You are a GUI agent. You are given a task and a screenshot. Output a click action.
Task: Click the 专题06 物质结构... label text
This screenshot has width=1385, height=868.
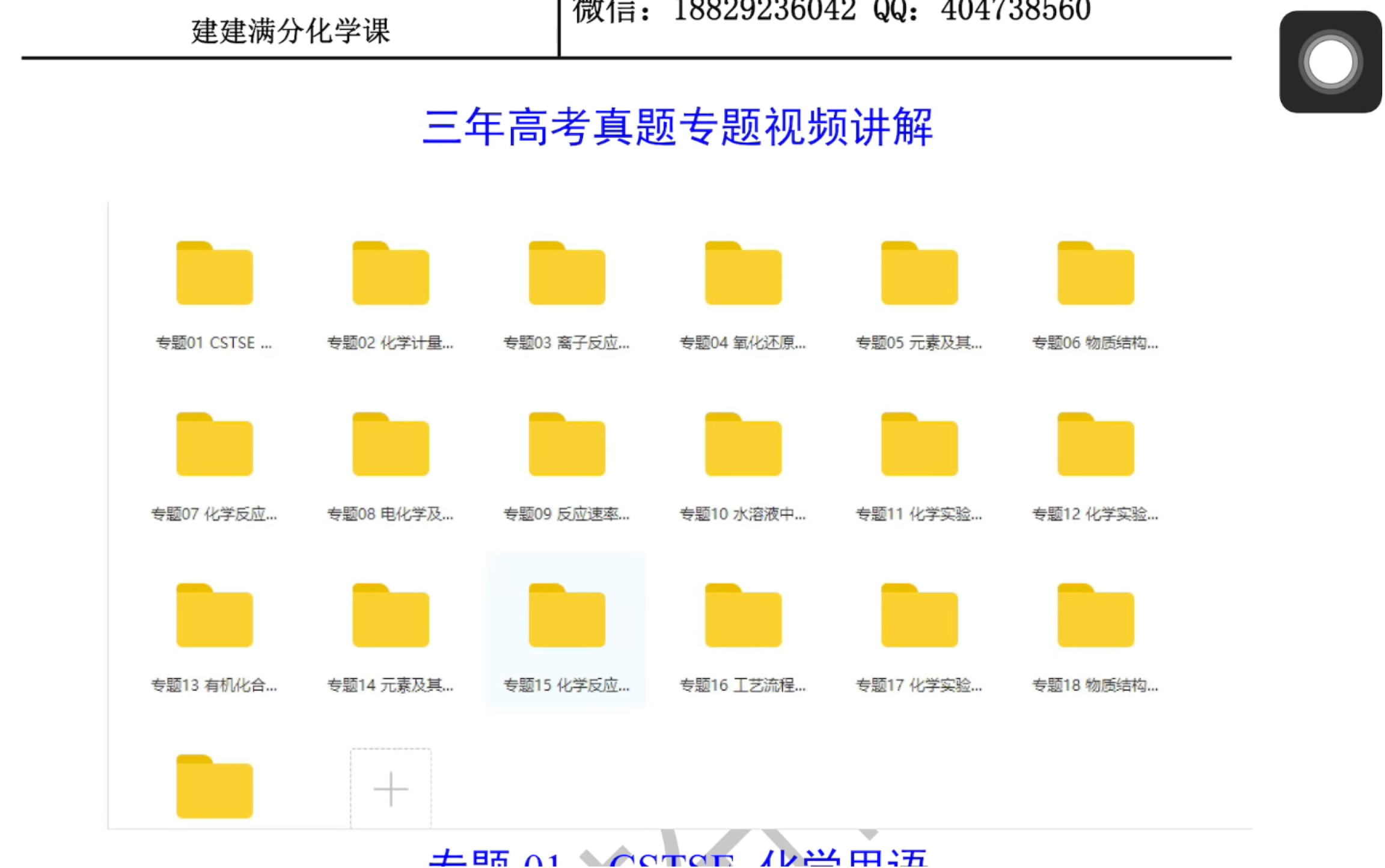(1095, 343)
